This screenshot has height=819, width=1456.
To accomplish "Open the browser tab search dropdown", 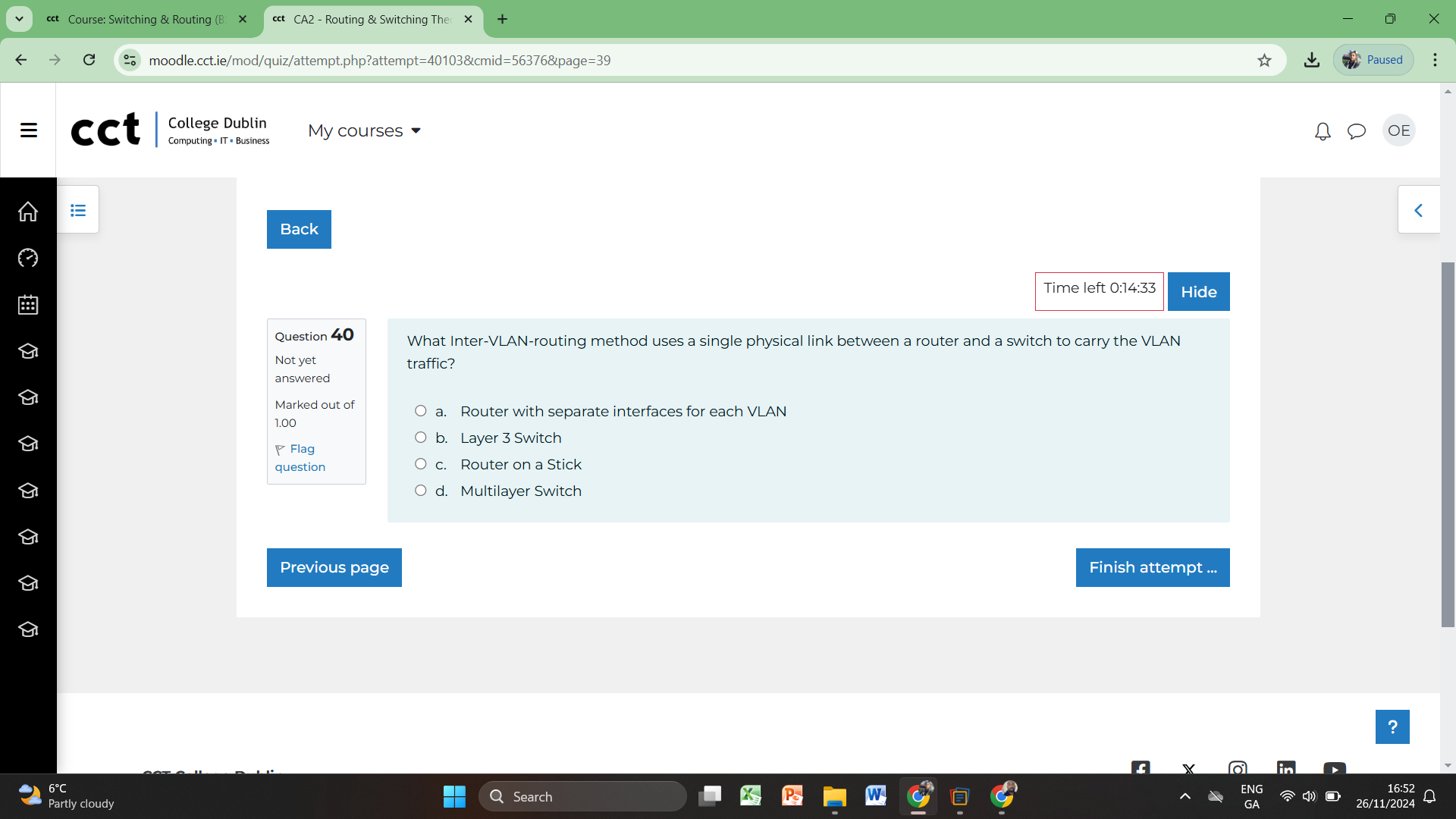I will pyautogui.click(x=19, y=19).
